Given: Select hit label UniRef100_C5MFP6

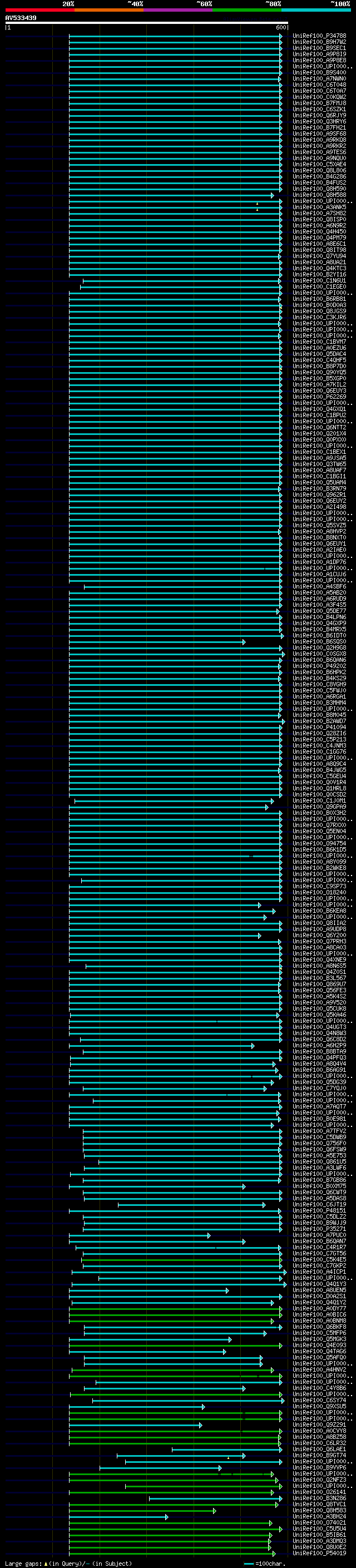Looking at the screenshot, I should [x=319, y=1333].
